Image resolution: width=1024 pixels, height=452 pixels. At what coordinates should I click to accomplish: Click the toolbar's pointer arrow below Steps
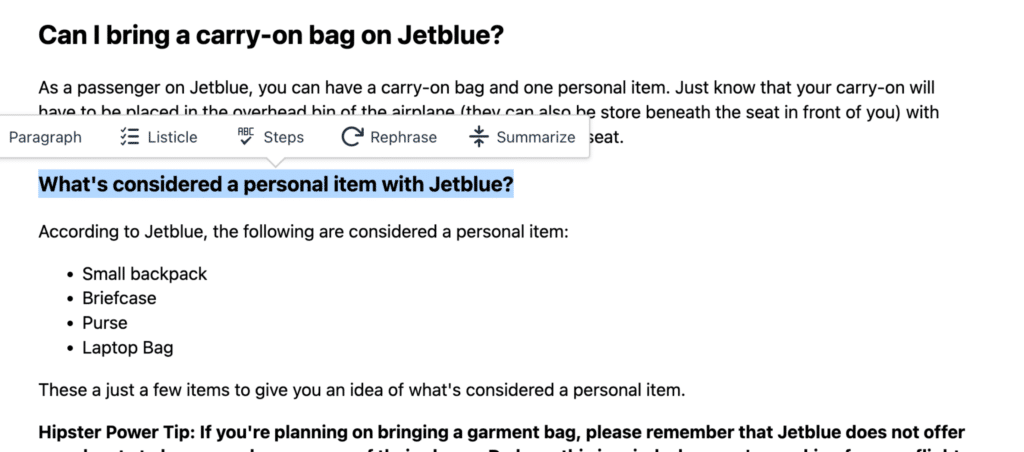tap(276, 162)
